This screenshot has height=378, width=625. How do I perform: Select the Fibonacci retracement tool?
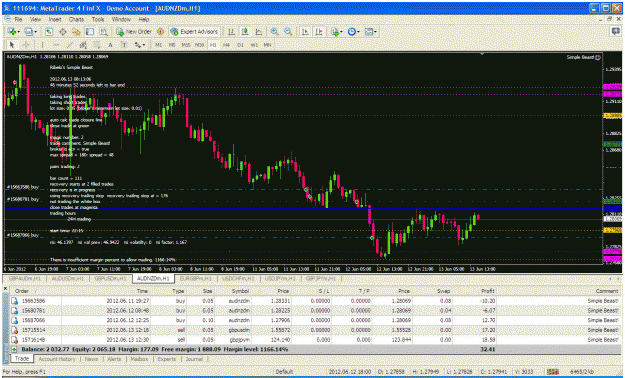(x=96, y=45)
